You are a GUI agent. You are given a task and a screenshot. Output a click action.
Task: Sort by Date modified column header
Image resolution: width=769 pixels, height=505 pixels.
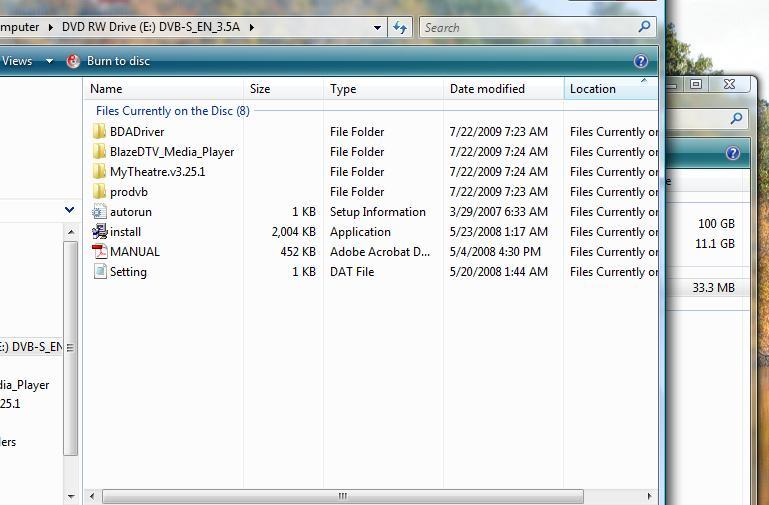pyautogui.click(x=487, y=89)
